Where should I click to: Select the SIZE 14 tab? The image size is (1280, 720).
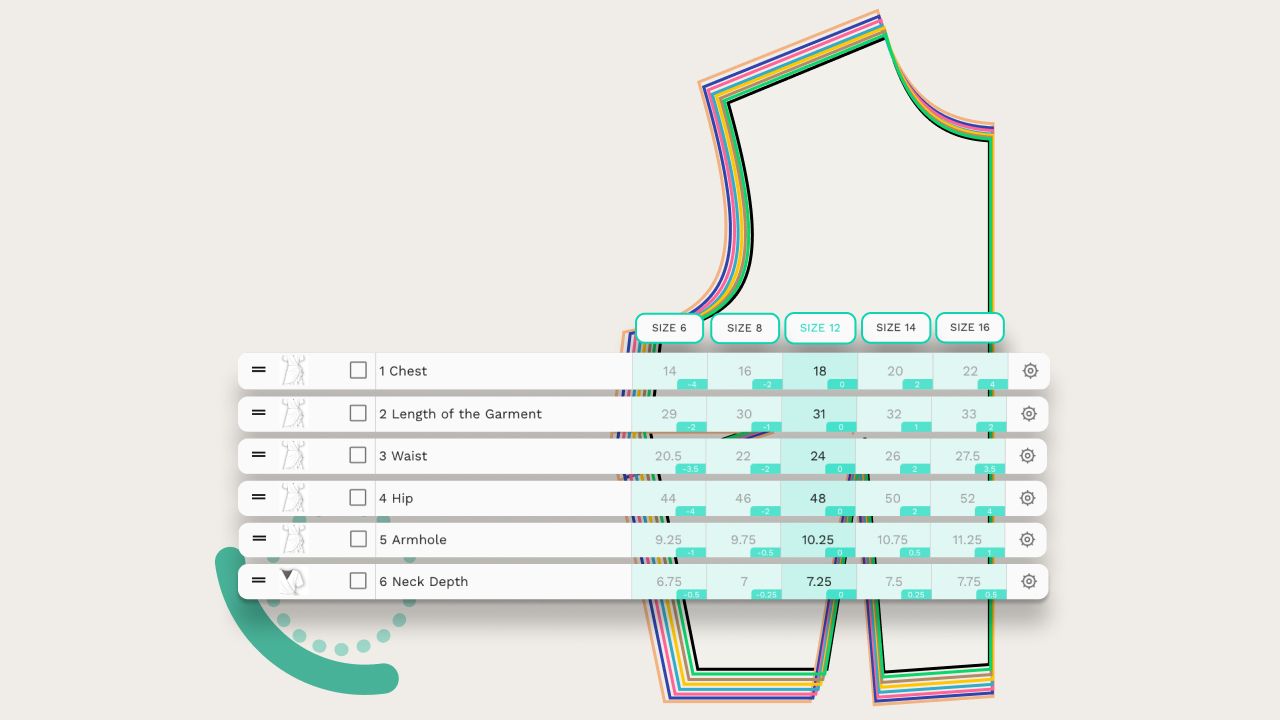pos(895,327)
